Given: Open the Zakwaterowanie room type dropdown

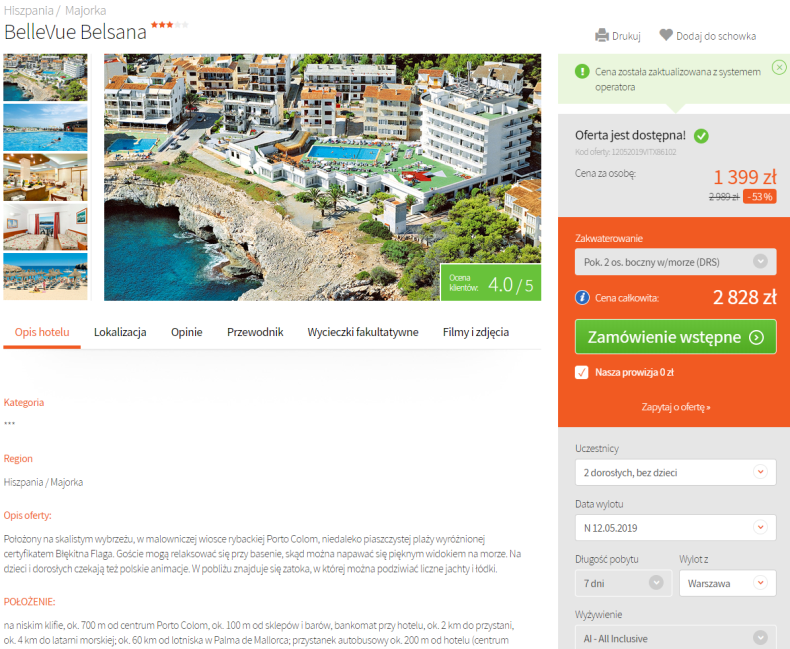Looking at the screenshot, I should (675, 262).
